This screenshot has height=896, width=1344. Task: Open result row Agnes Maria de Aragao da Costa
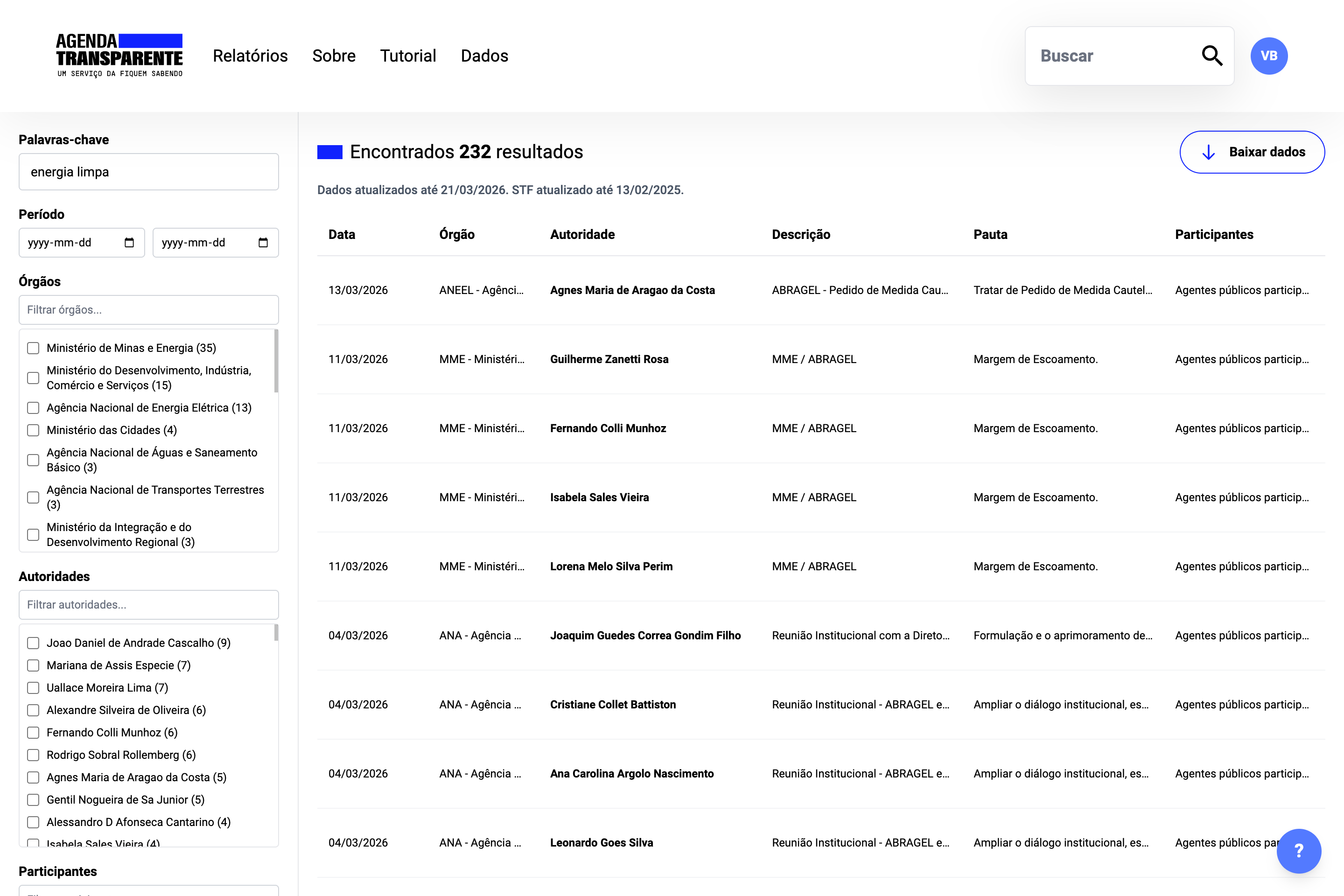click(x=820, y=290)
